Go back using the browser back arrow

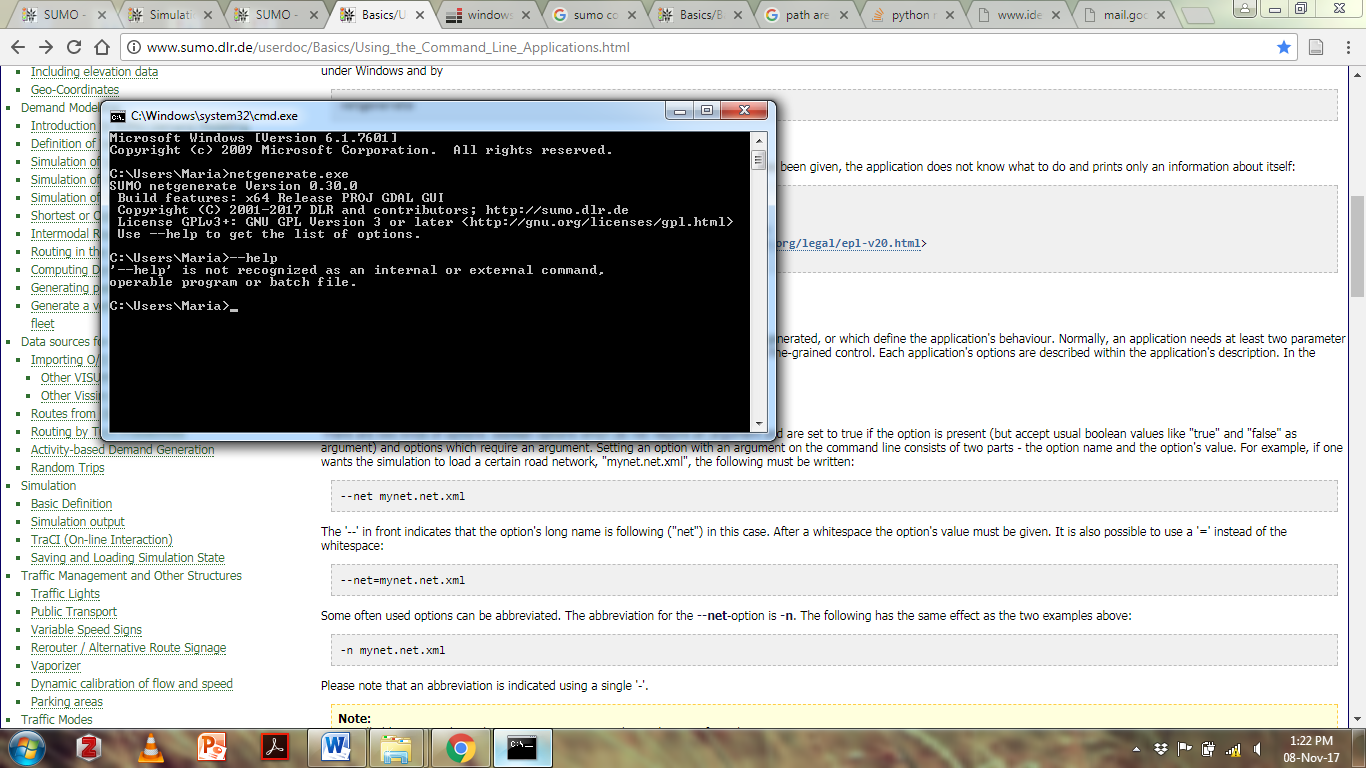coord(19,47)
